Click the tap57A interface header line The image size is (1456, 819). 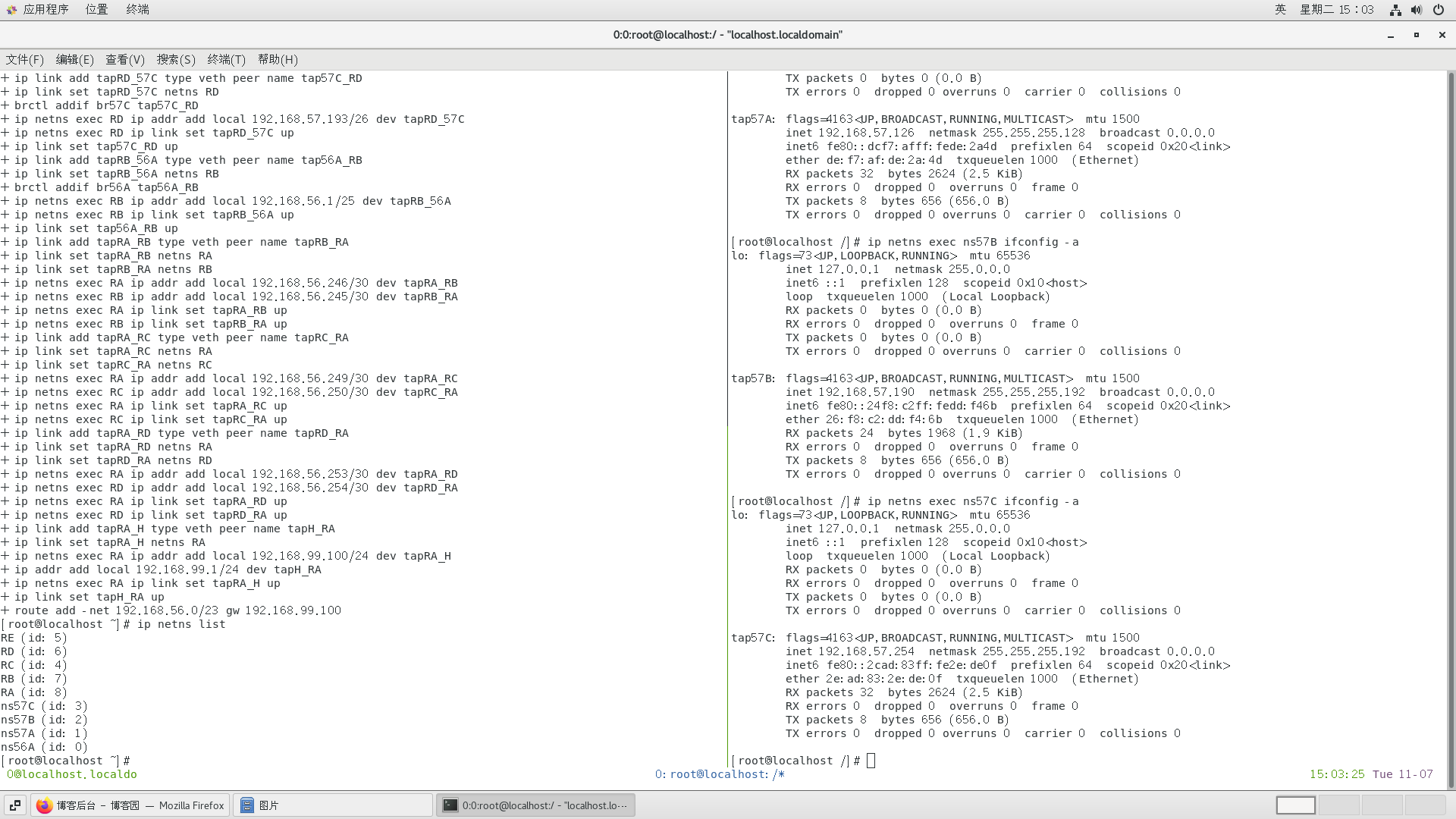(935, 119)
